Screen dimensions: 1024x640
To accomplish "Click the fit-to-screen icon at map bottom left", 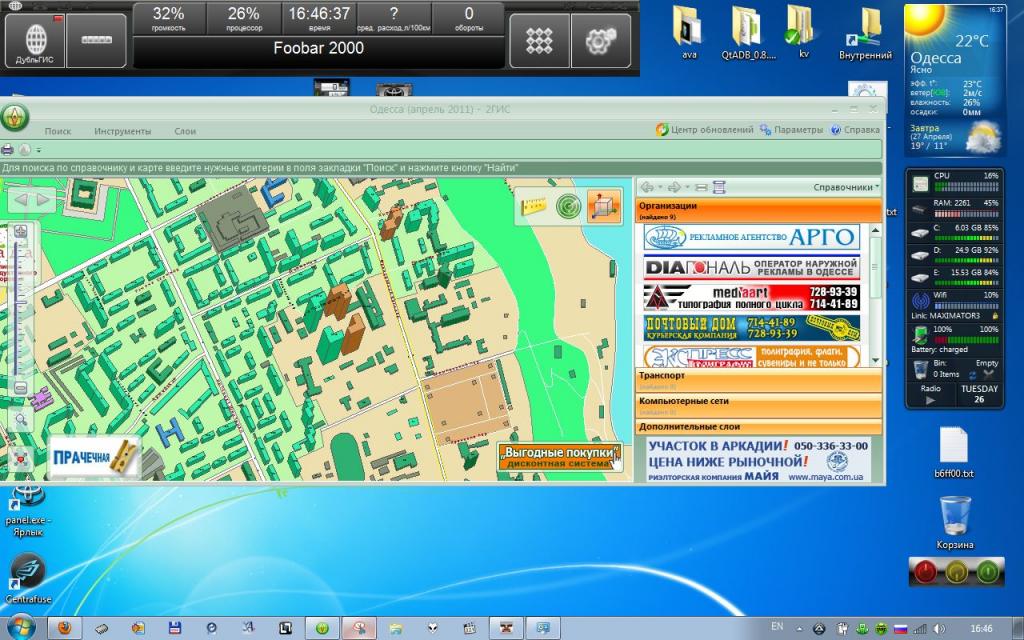I will pyautogui.click(x=21, y=459).
